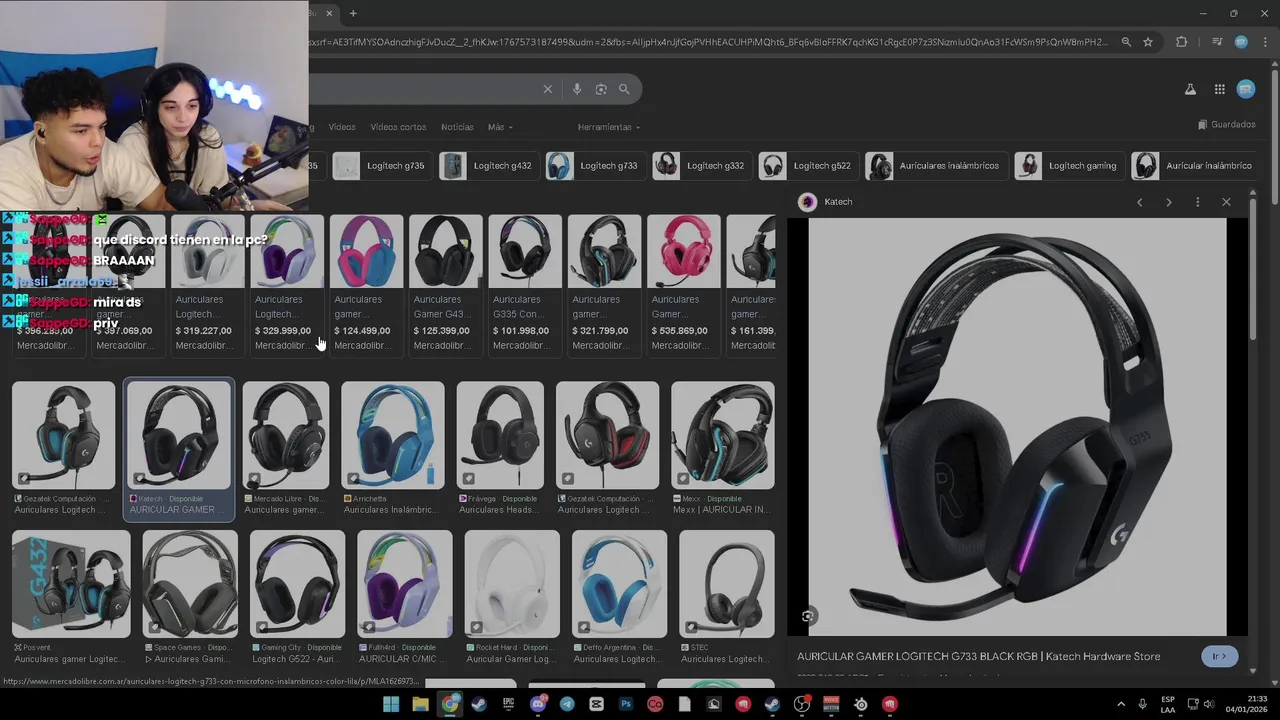Image resolution: width=1280 pixels, height=720 pixels.
Task: Select the STEC Auriculares Logitech result
Action: [726, 598]
